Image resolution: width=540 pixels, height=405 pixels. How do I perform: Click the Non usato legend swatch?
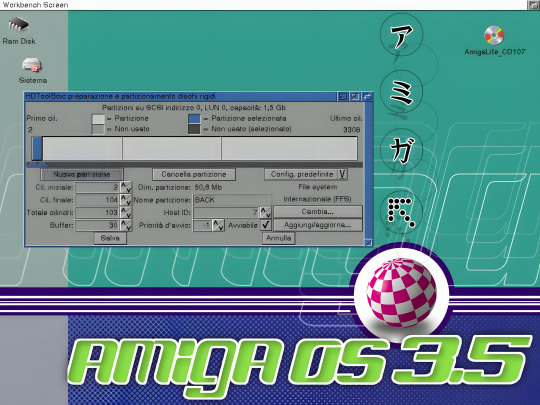[98, 129]
